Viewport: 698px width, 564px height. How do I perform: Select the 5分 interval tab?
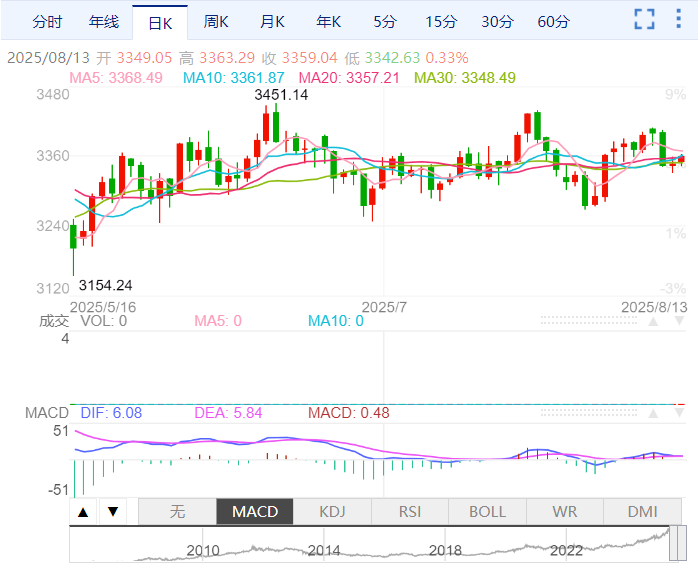[x=384, y=21]
